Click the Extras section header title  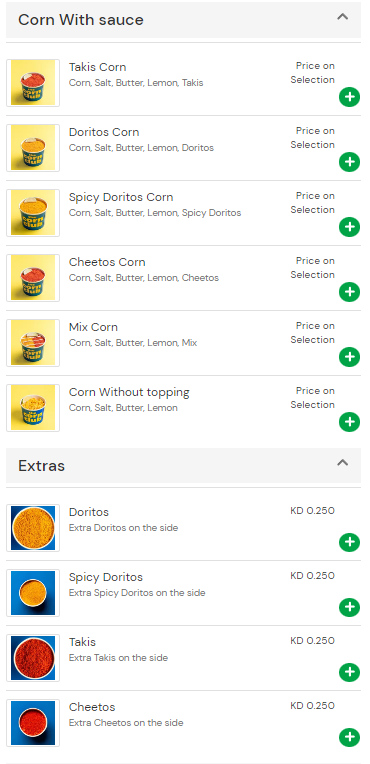pos(41,466)
